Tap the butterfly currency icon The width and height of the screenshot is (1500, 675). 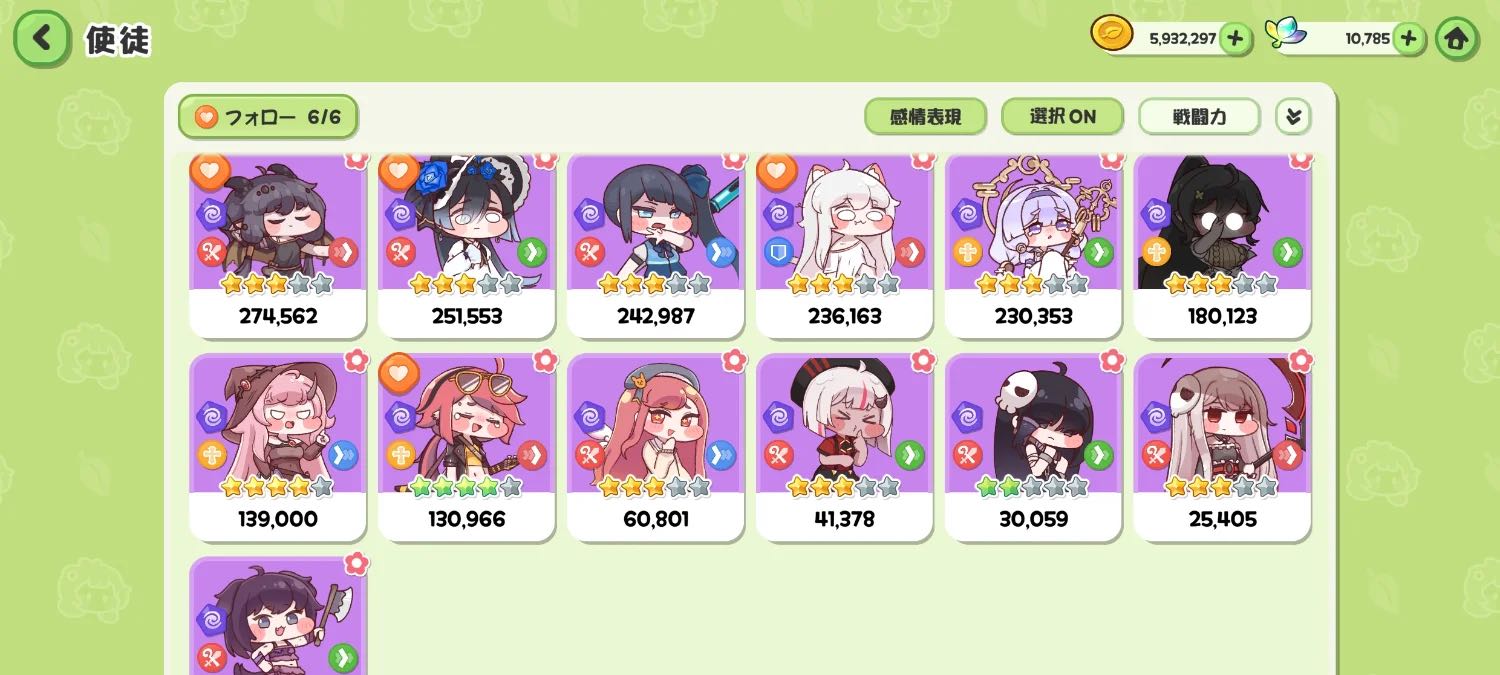1286,34
